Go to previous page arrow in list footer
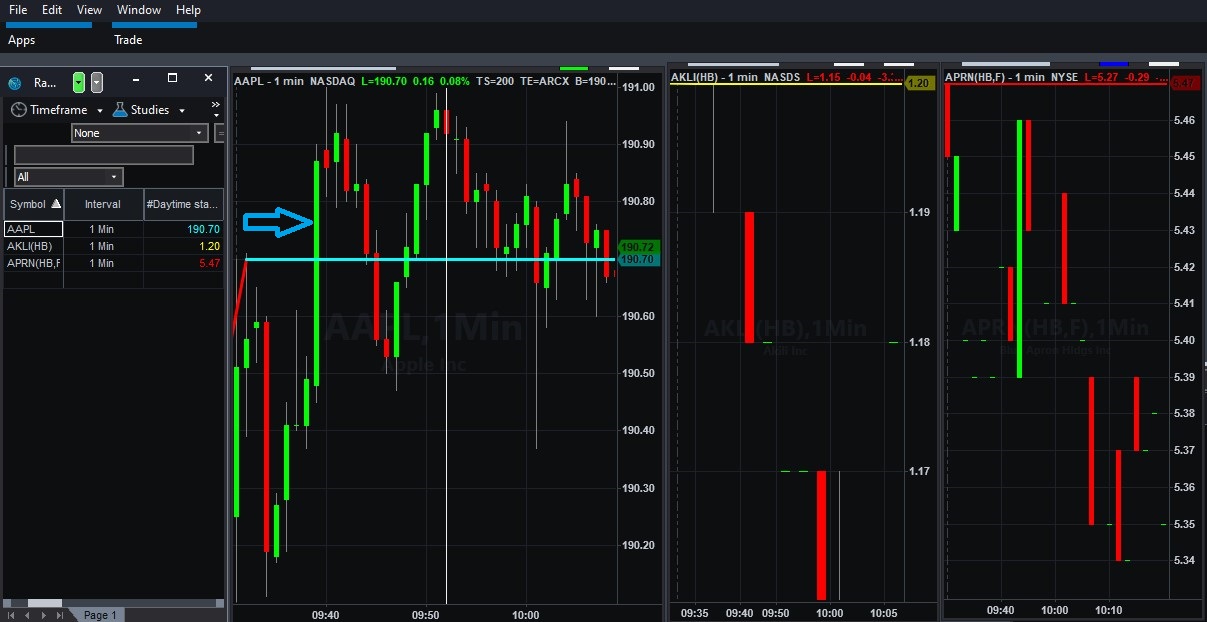Image resolution: width=1207 pixels, height=622 pixels. coord(27,615)
